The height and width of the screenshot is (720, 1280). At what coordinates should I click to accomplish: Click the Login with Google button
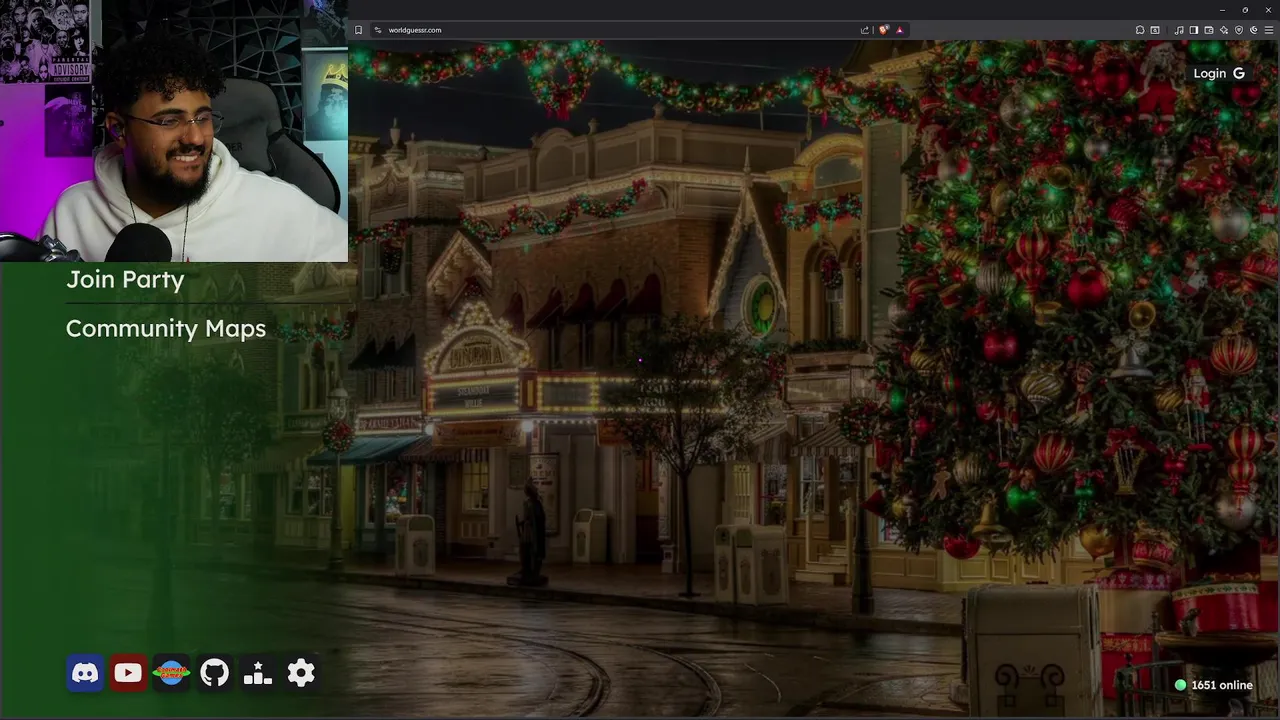click(x=1219, y=73)
